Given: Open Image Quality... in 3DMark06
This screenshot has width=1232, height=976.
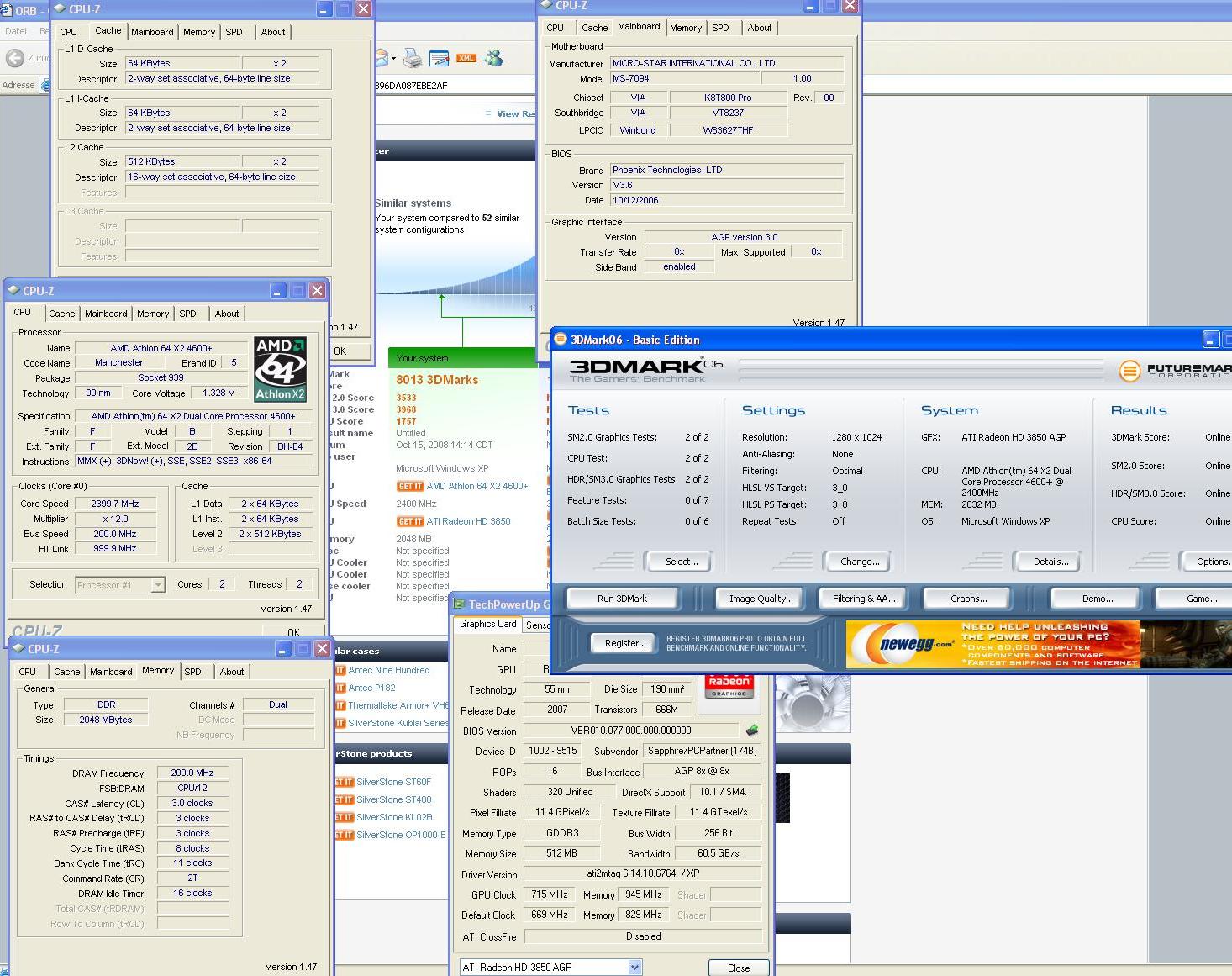Looking at the screenshot, I should pos(761,599).
